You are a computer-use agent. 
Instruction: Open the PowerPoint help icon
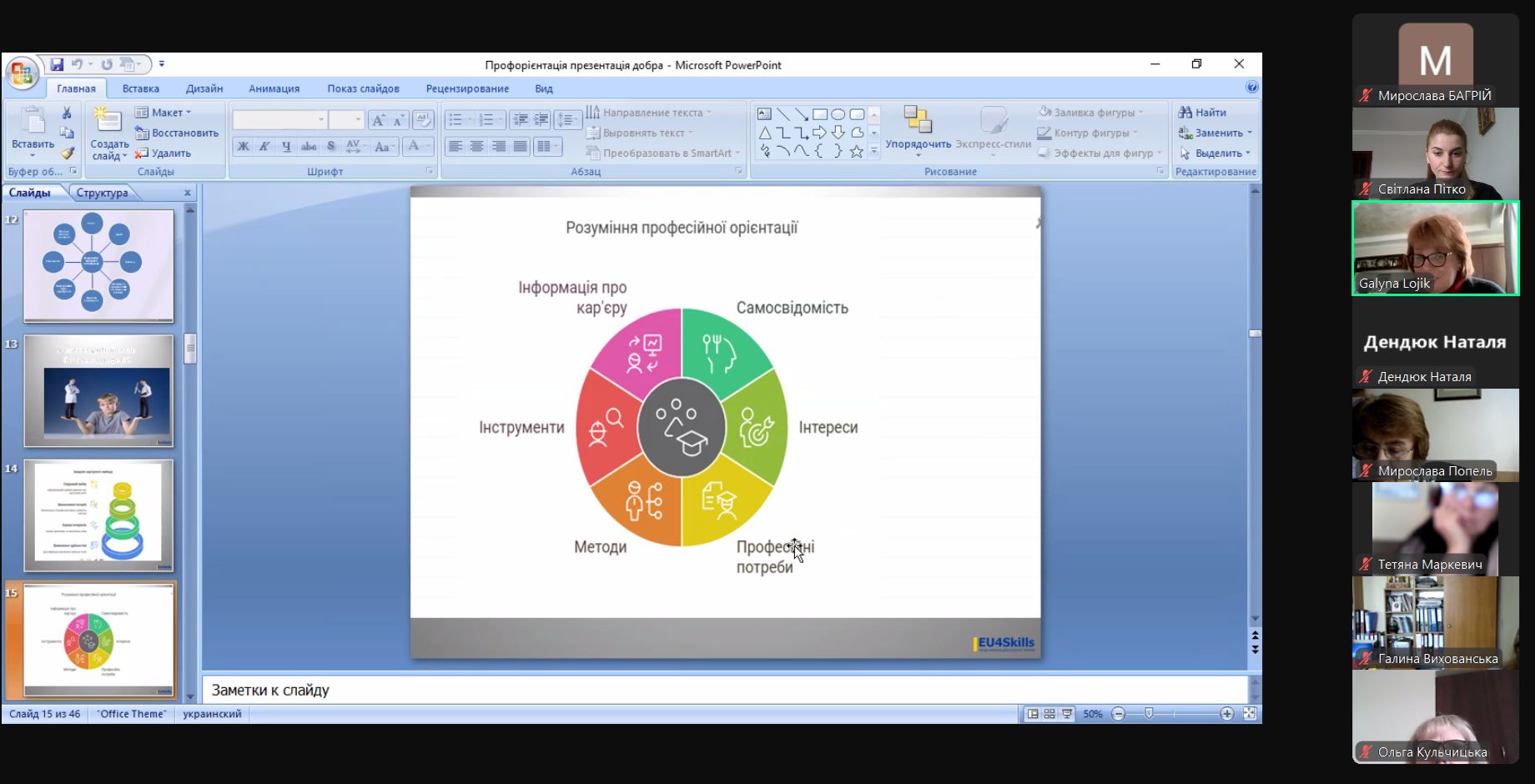pos(1251,88)
